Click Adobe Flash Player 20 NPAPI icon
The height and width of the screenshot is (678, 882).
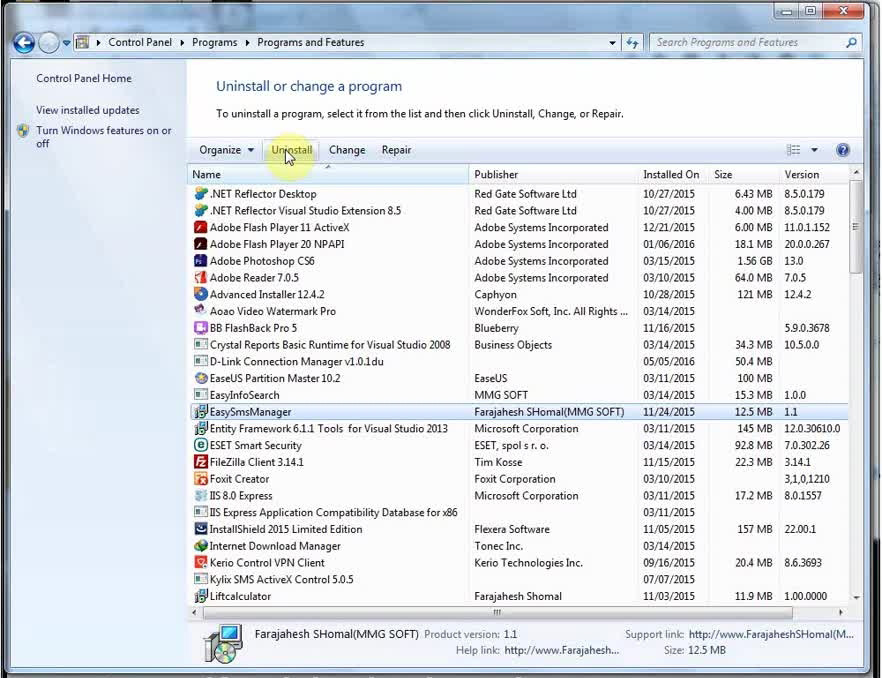(x=200, y=244)
